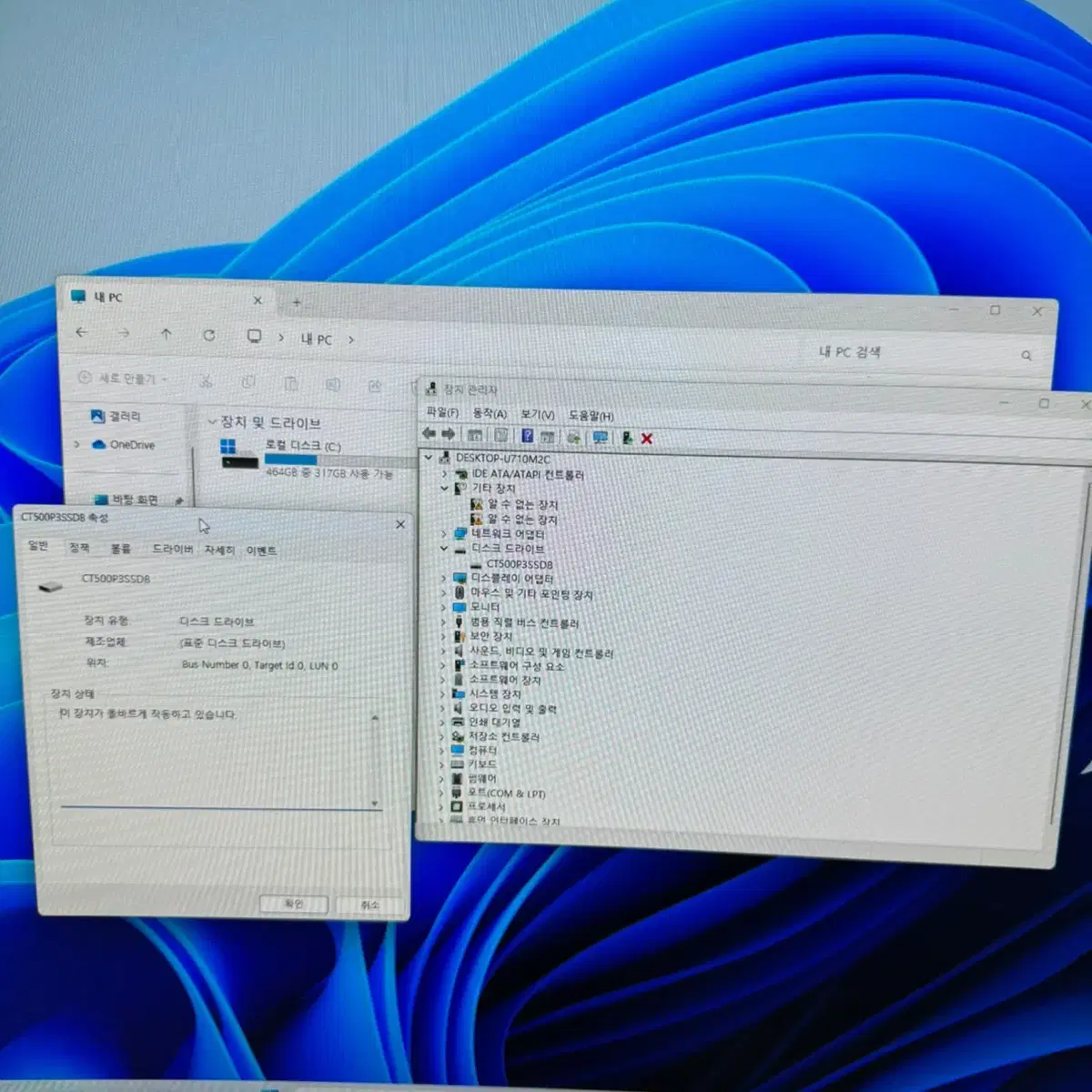
Task: Go back in the 내 PC Explorer window
Action: (82, 333)
